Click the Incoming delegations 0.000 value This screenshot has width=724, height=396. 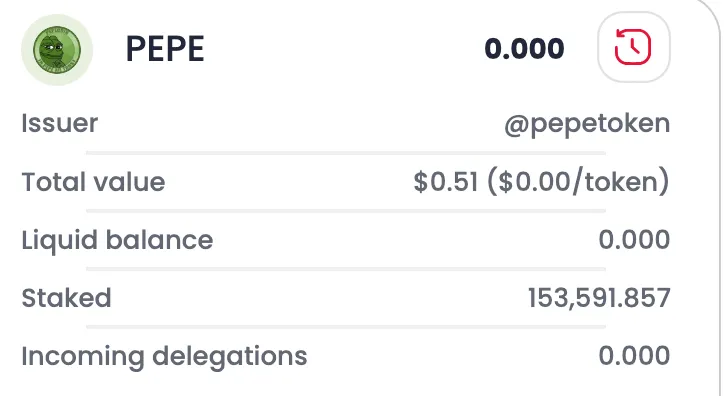634,356
